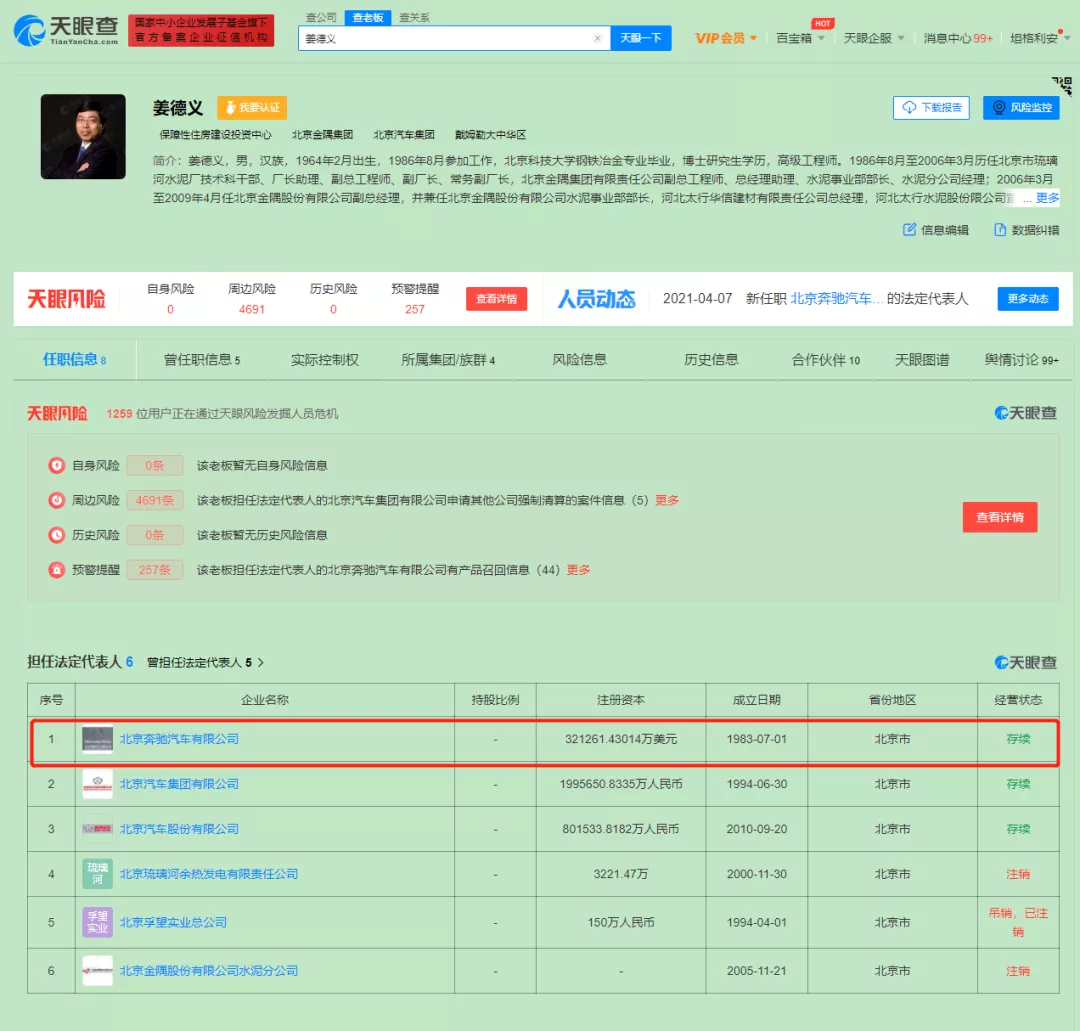The height and width of the screenshot is (1031, 1080).
Task: Expand the bio with 更多 link
Action: pos(1048,198)
